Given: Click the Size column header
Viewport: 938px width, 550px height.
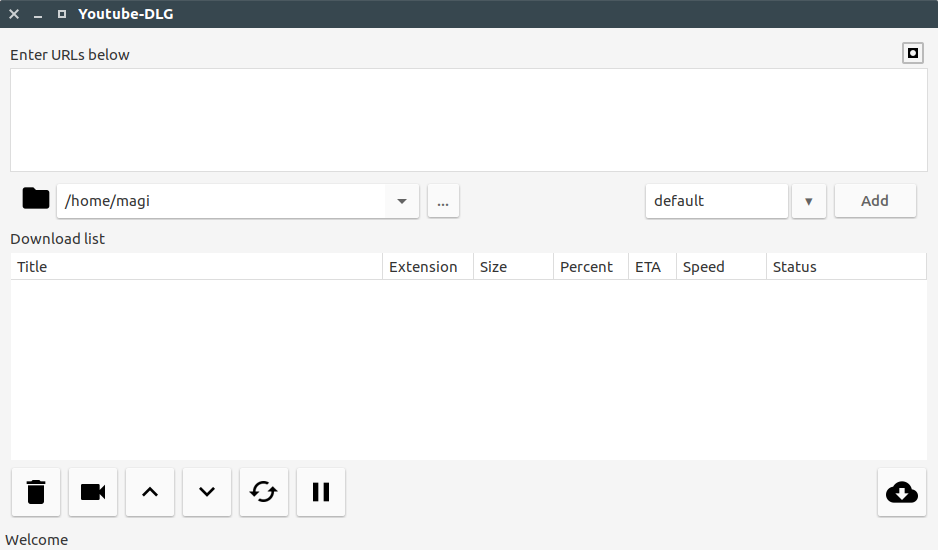Looking at the screenshot, I should tap(513, 267).
